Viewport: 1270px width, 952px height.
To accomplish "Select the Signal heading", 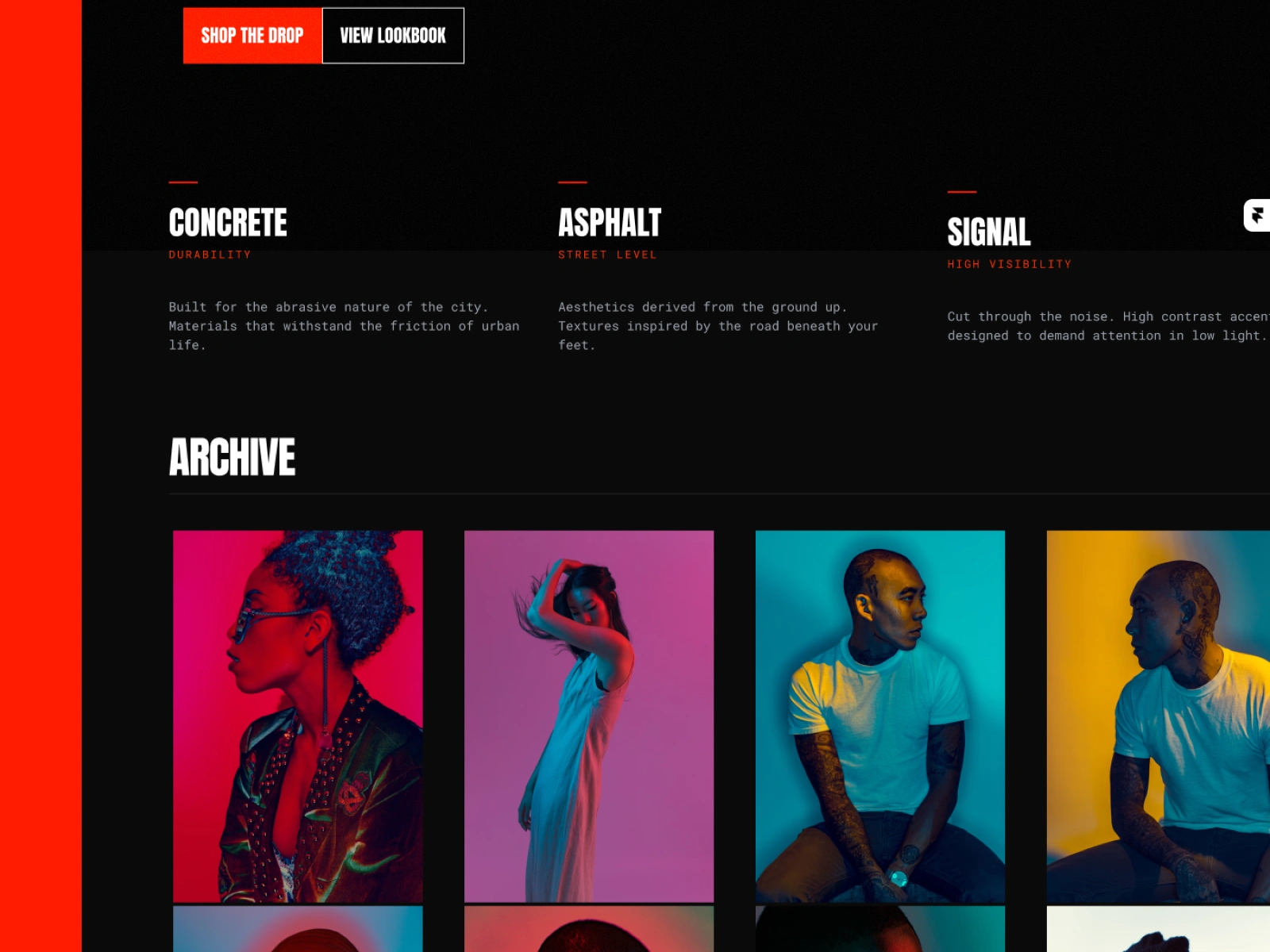I will pyautogui.click(x=989, y=232).
